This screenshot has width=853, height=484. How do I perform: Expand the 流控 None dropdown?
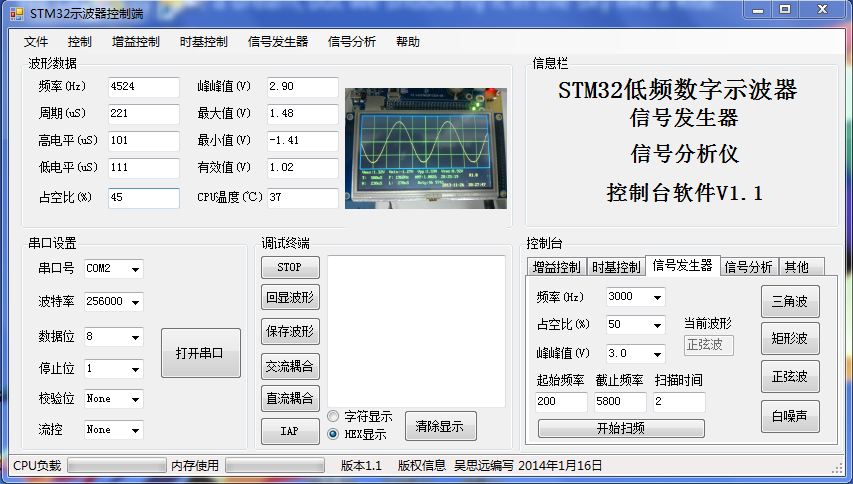pos(135,430)
